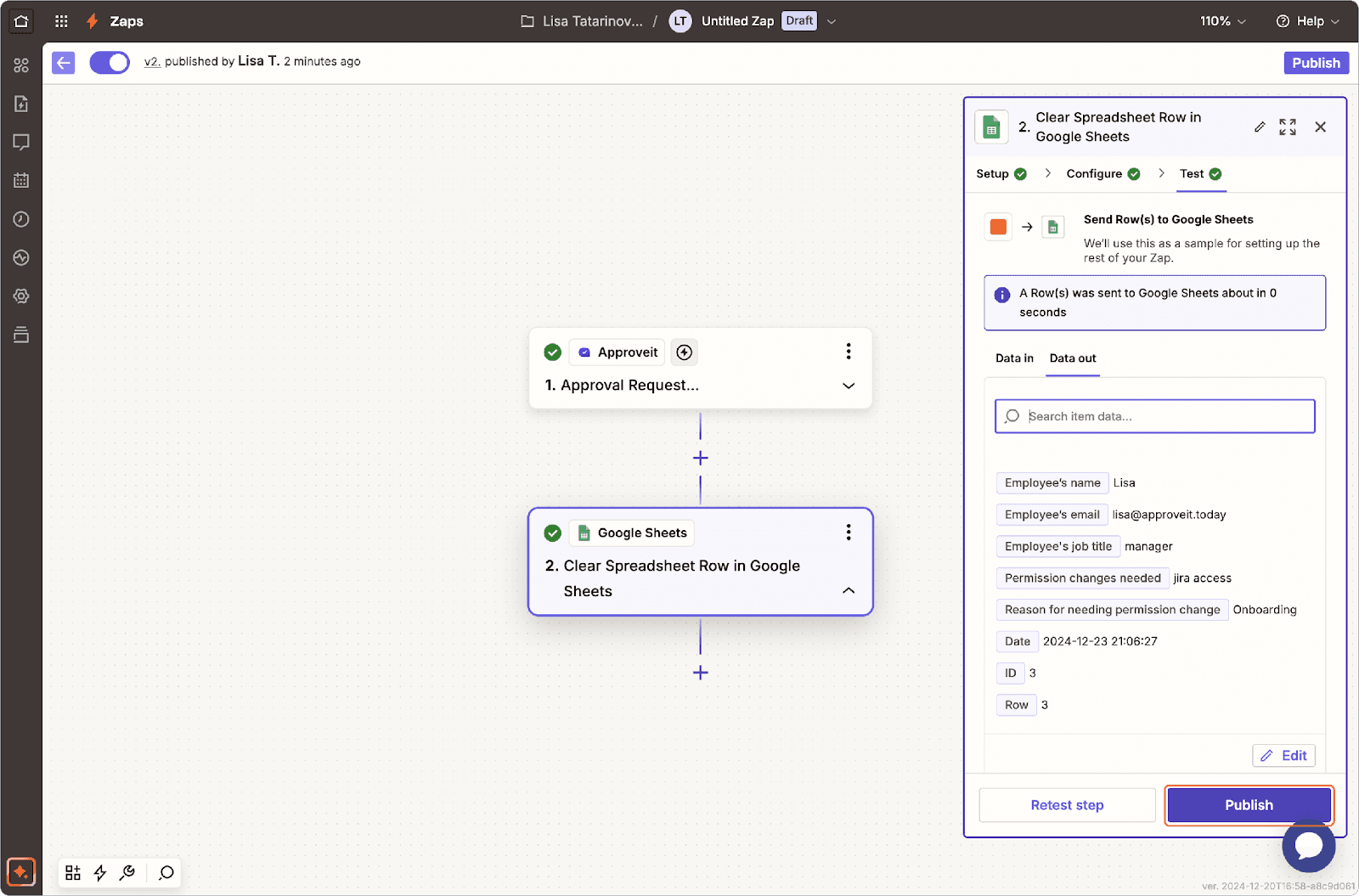The width and height of the screenshot is (1359, 896).
Task: Open the Untitled Zap dropdown arrow
Action: 832,21
